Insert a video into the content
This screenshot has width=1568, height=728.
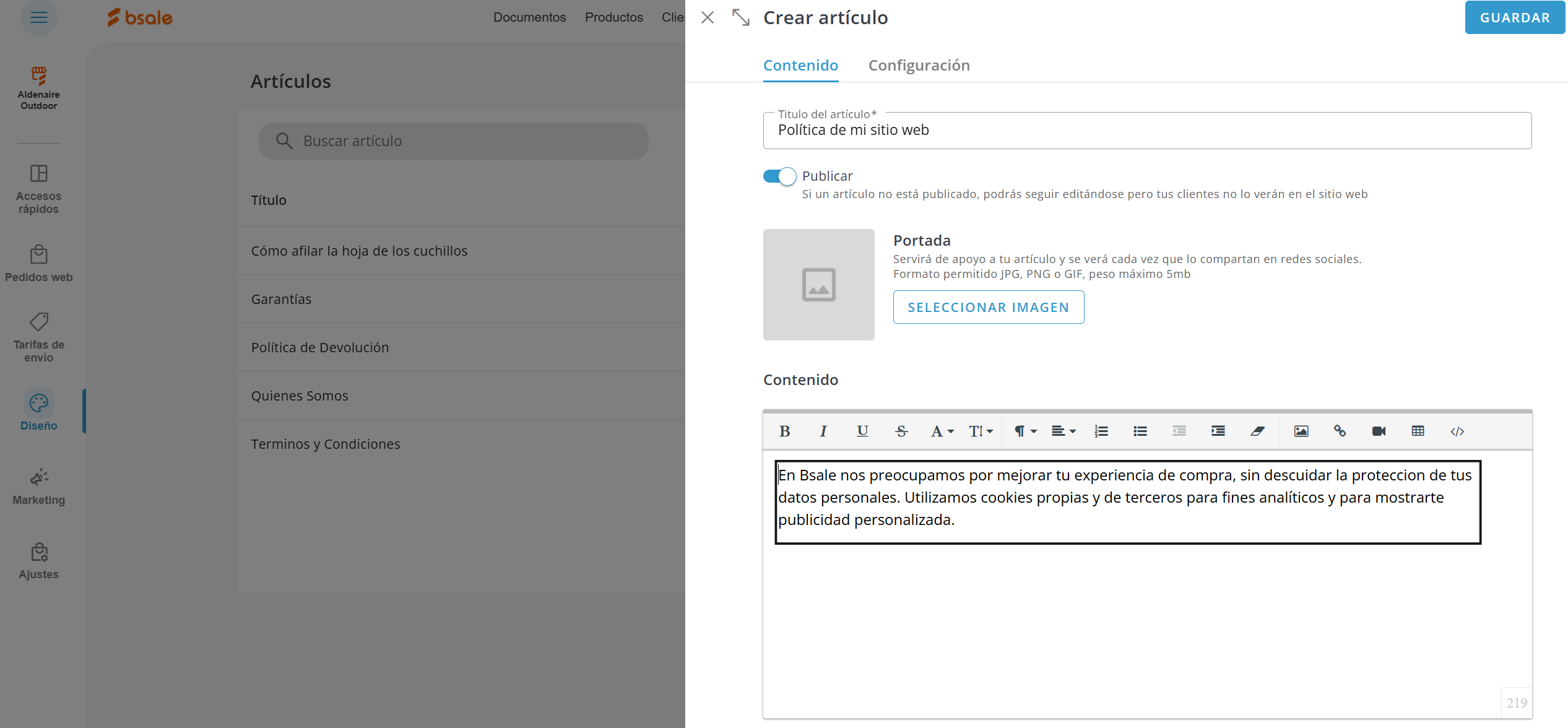1379,431
